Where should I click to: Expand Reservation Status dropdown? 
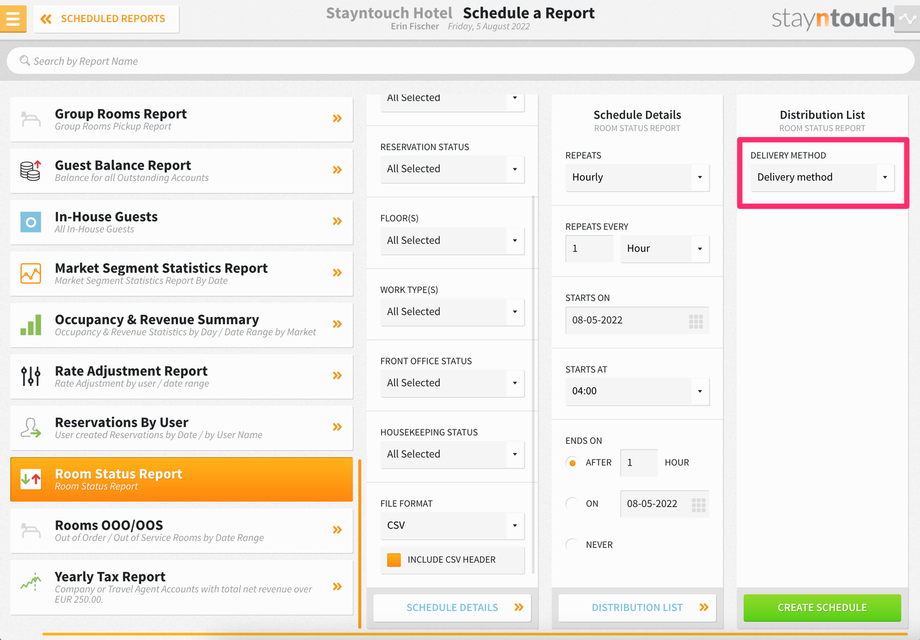point(452,169)
